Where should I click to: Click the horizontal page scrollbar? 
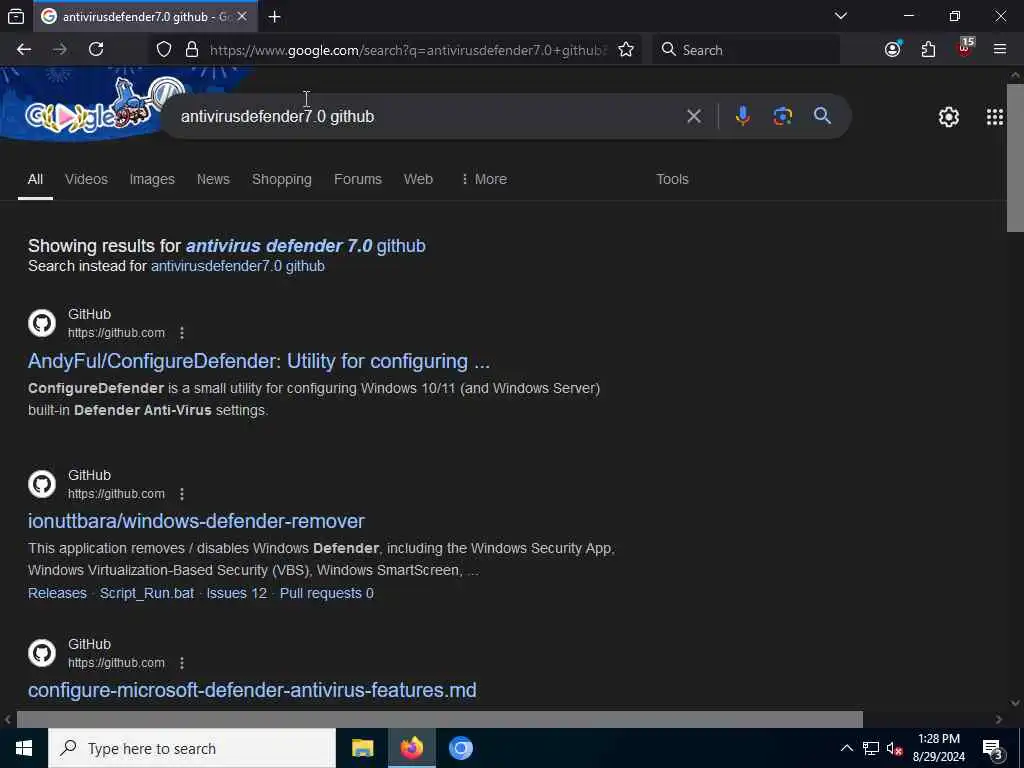[440, 719]
